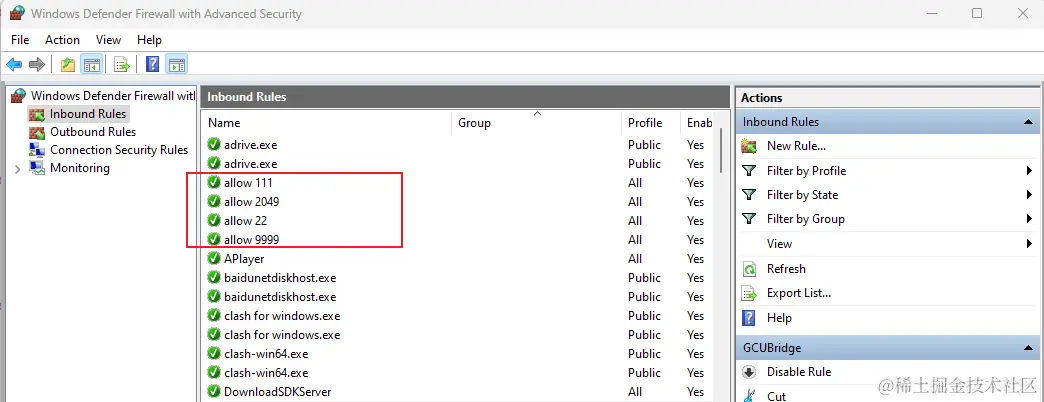The width and height of the screenshot is (1044, 402).
Task: Click New Rule... action link
Action: coord(796,146)
